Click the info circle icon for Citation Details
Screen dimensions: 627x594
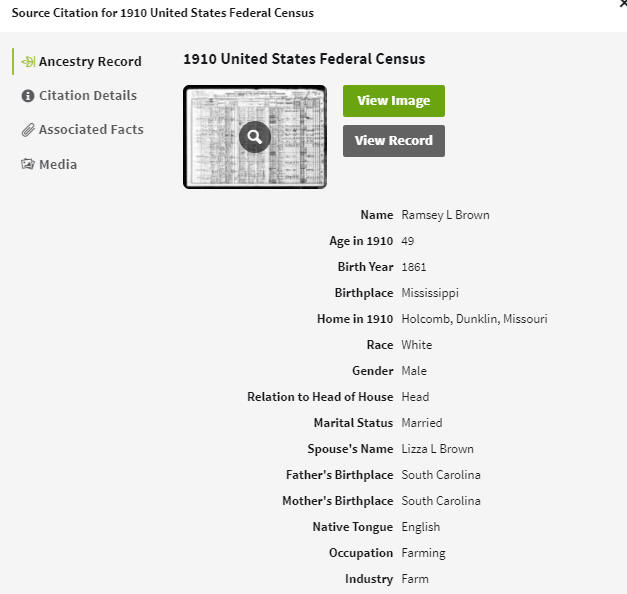(x=28, y=96)
